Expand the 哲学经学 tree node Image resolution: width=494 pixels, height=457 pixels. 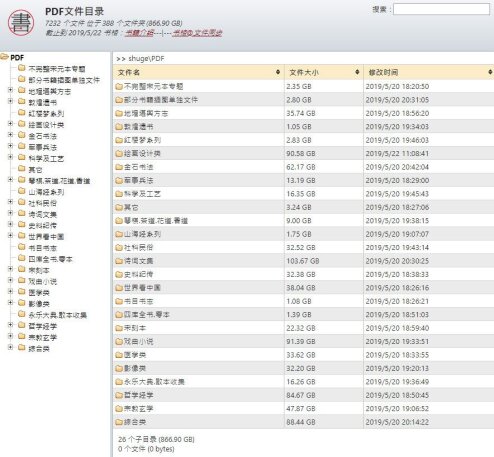click(x=10, y=325)
